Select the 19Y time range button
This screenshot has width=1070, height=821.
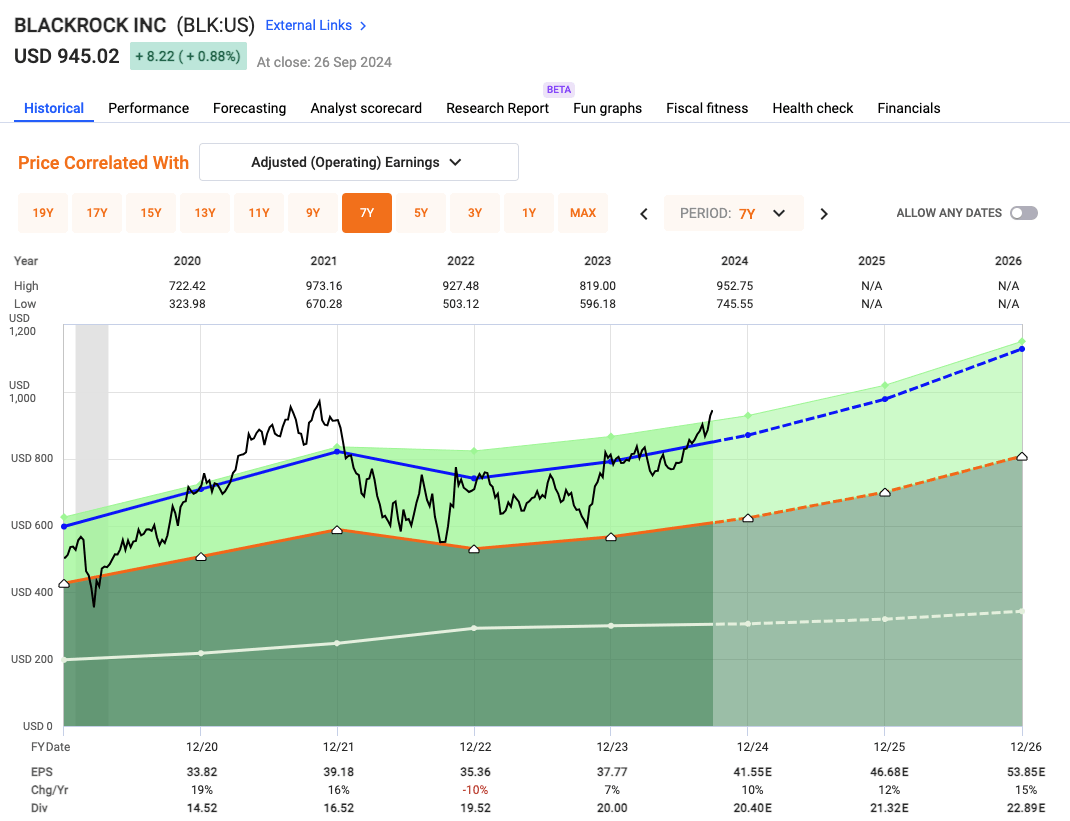[43, 213]
